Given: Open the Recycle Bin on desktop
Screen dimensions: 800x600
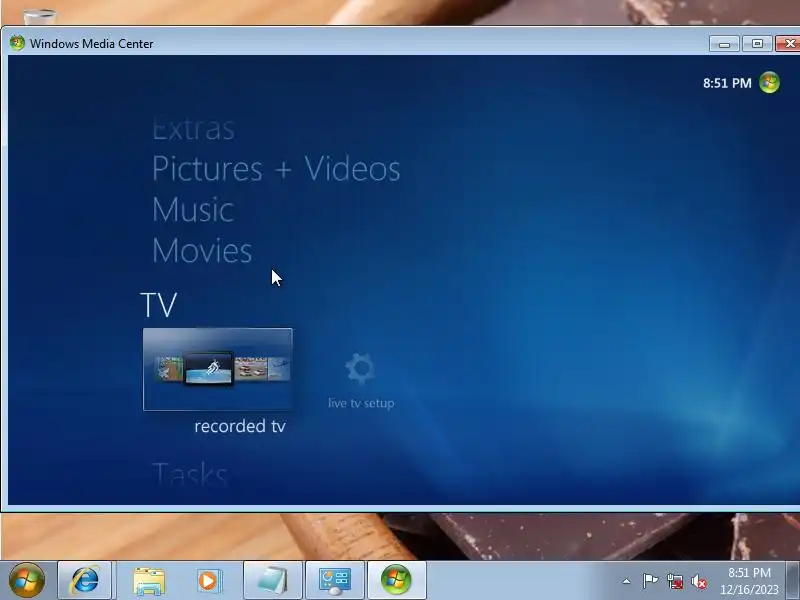Looking at the screenshot, I should pos(40,16).
